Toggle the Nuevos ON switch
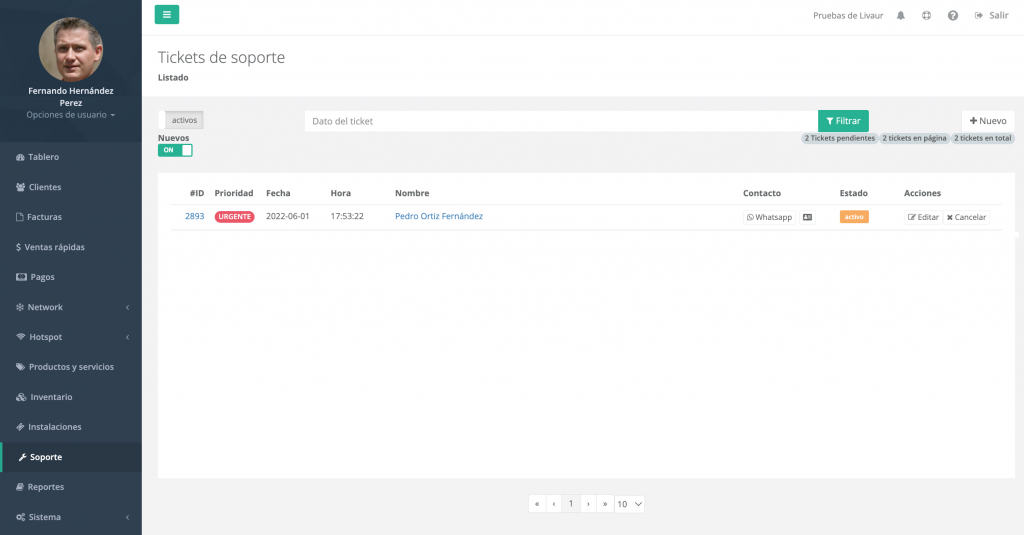The height and width of the screenshot is (535, 1024). (x=175, y=150)
